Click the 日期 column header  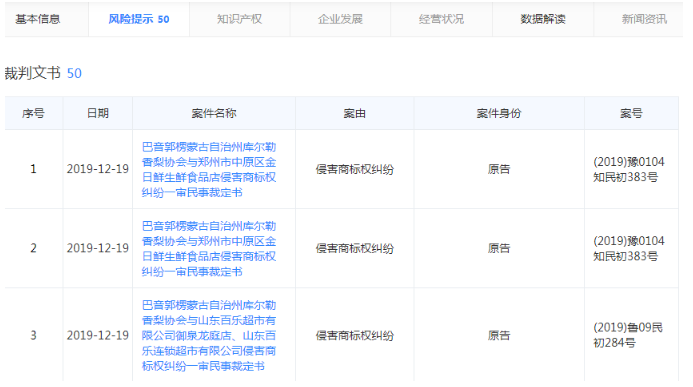click(x=98, y=114)
